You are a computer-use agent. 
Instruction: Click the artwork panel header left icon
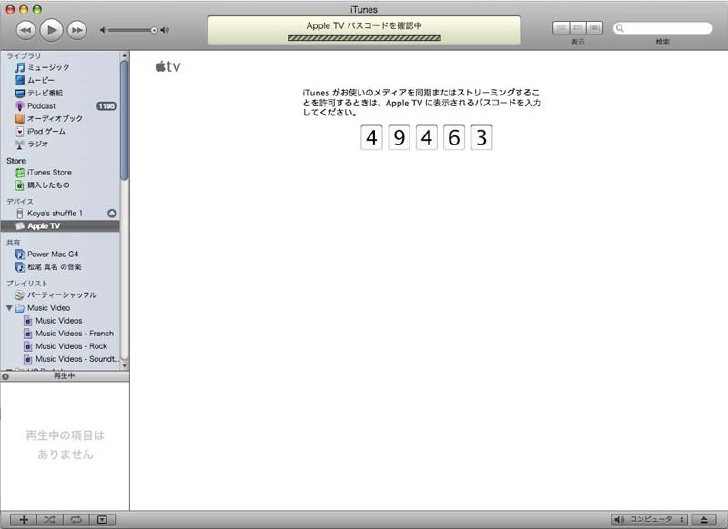point(6,377)
